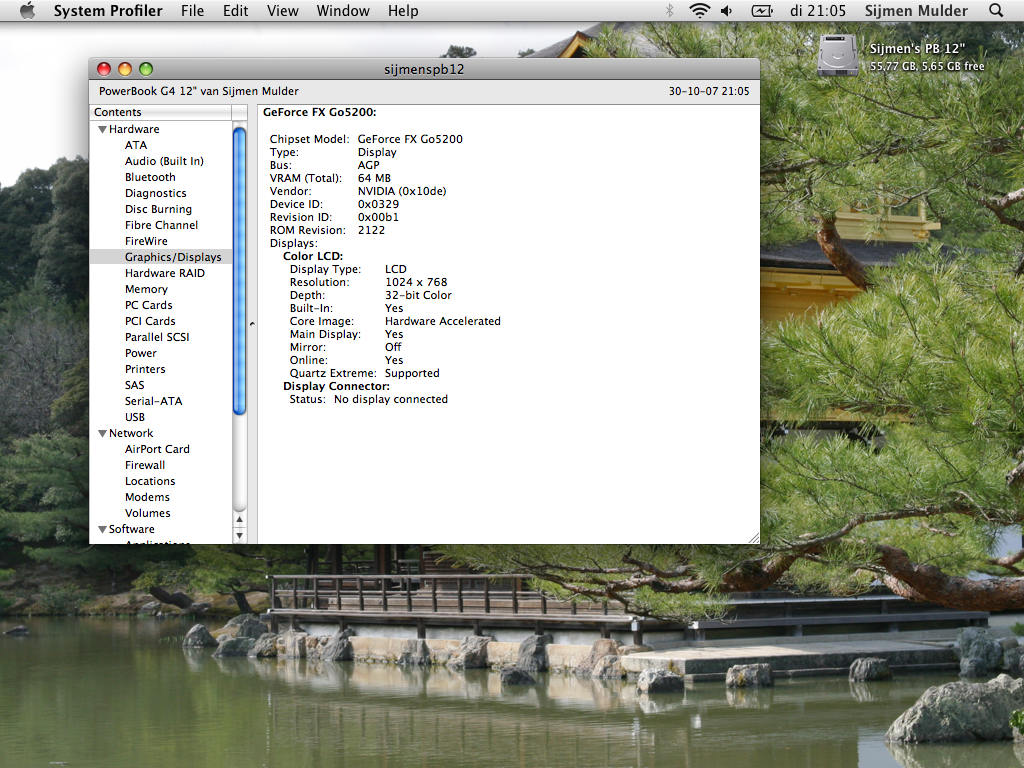The width and height of the screenshot is (1024, 768).
Task: Select Parallel SCSI entry
Action: [157, 337]
